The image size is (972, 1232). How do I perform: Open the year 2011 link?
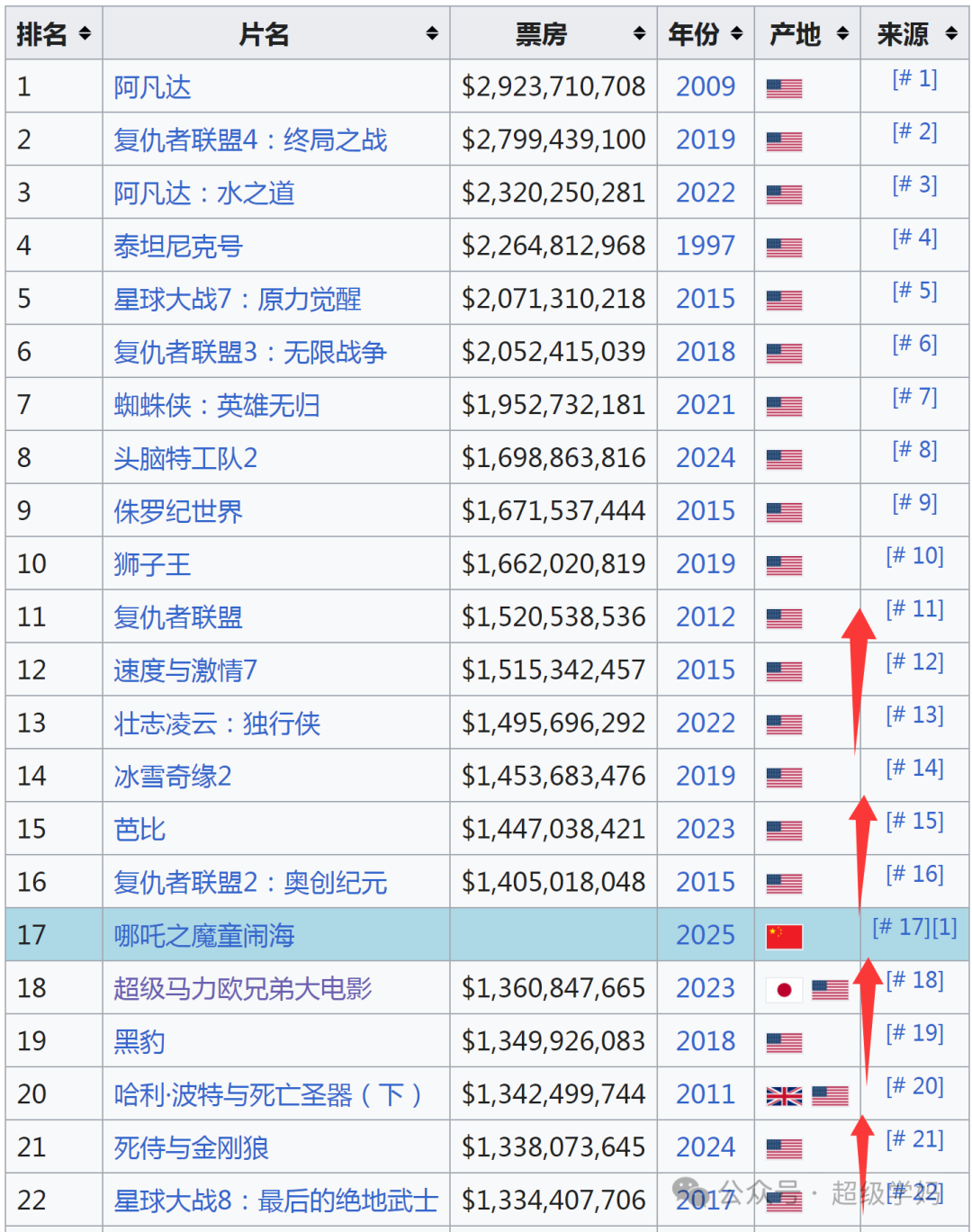click(706, 1095)
